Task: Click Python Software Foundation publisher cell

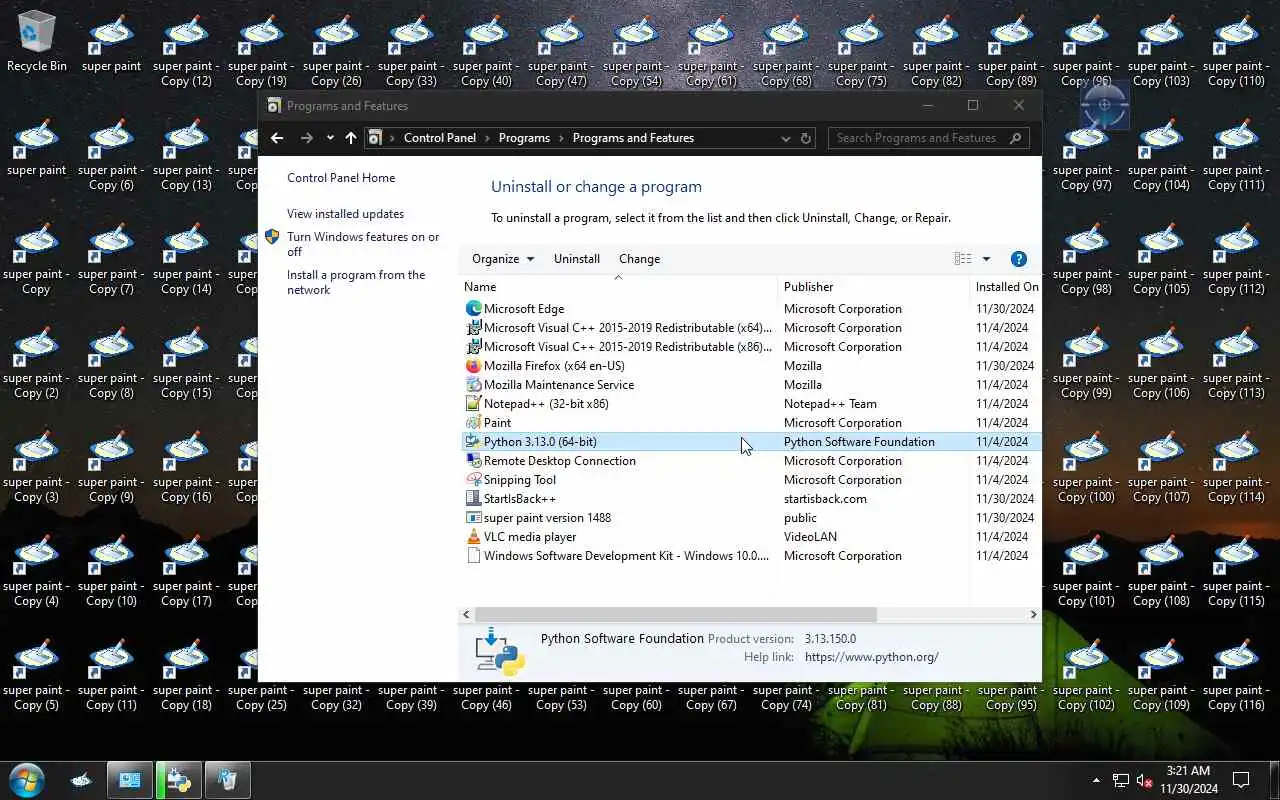Action: (x=859, y=442)
